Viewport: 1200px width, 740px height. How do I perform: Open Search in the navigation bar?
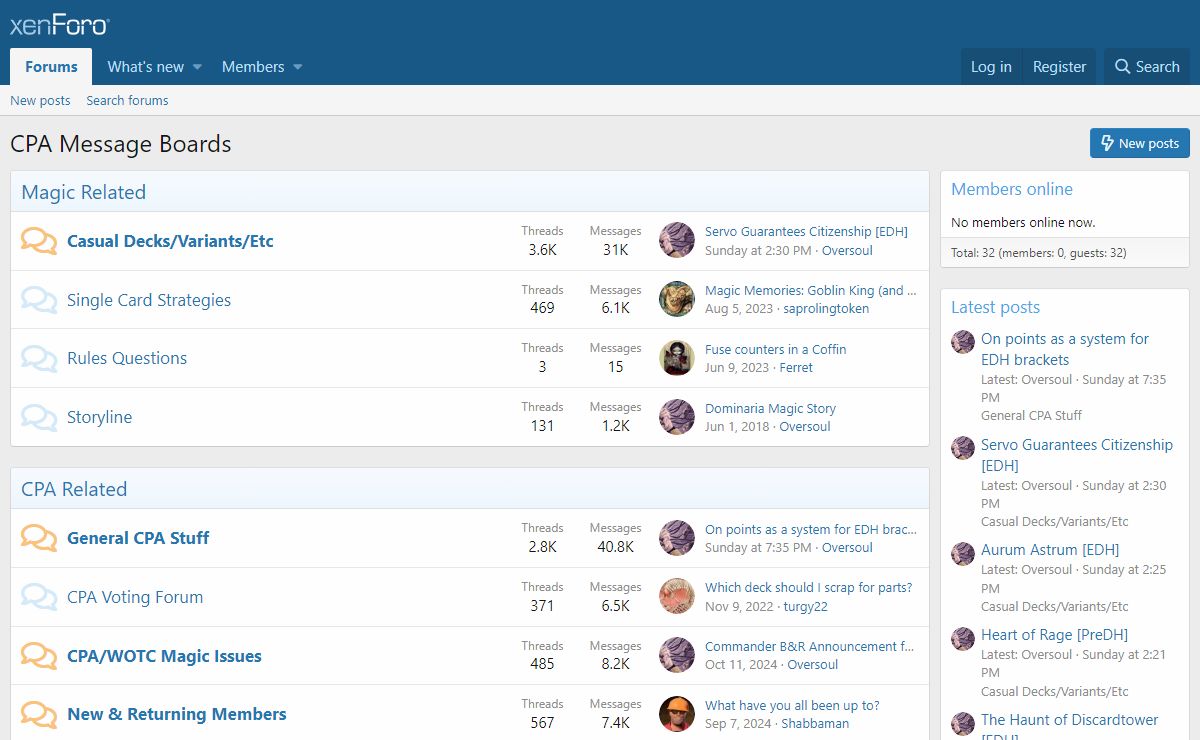[x=1147, y=67]
